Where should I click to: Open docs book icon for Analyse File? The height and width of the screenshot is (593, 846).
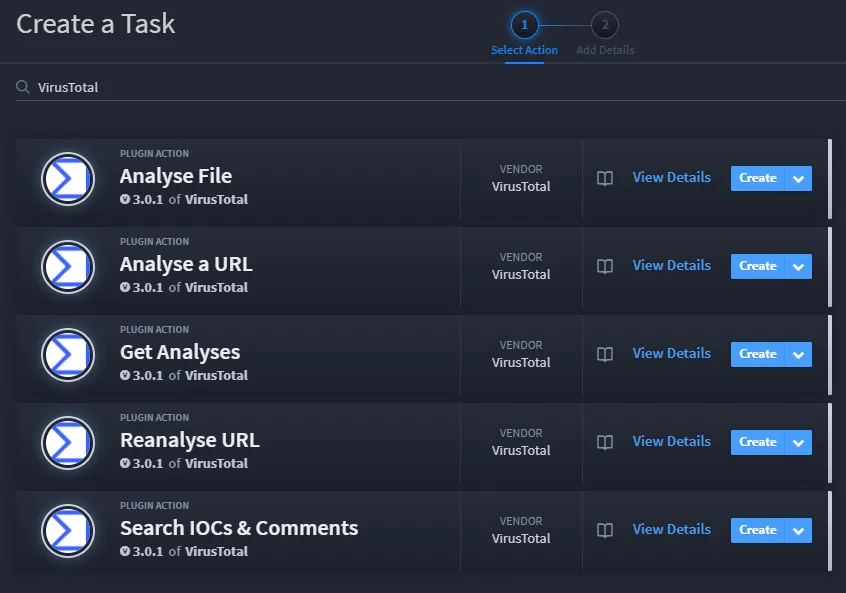point(605,178)
